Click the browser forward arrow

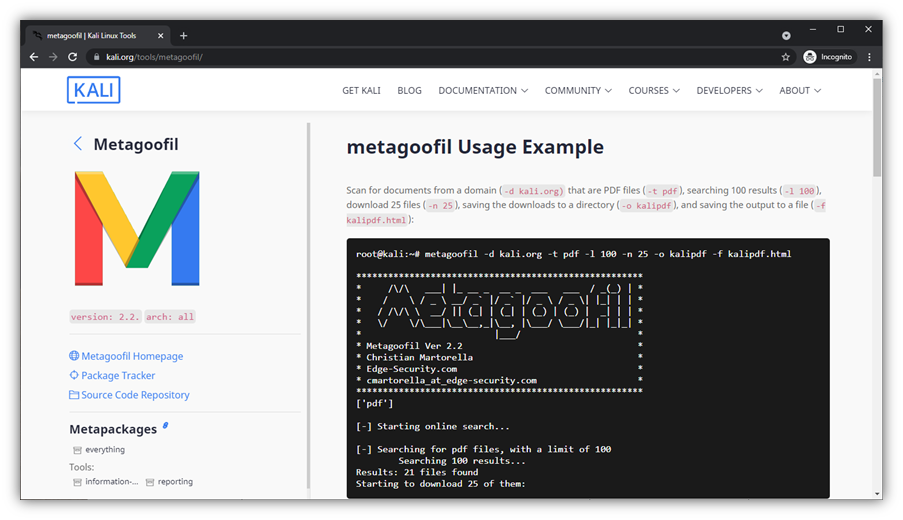53,57
